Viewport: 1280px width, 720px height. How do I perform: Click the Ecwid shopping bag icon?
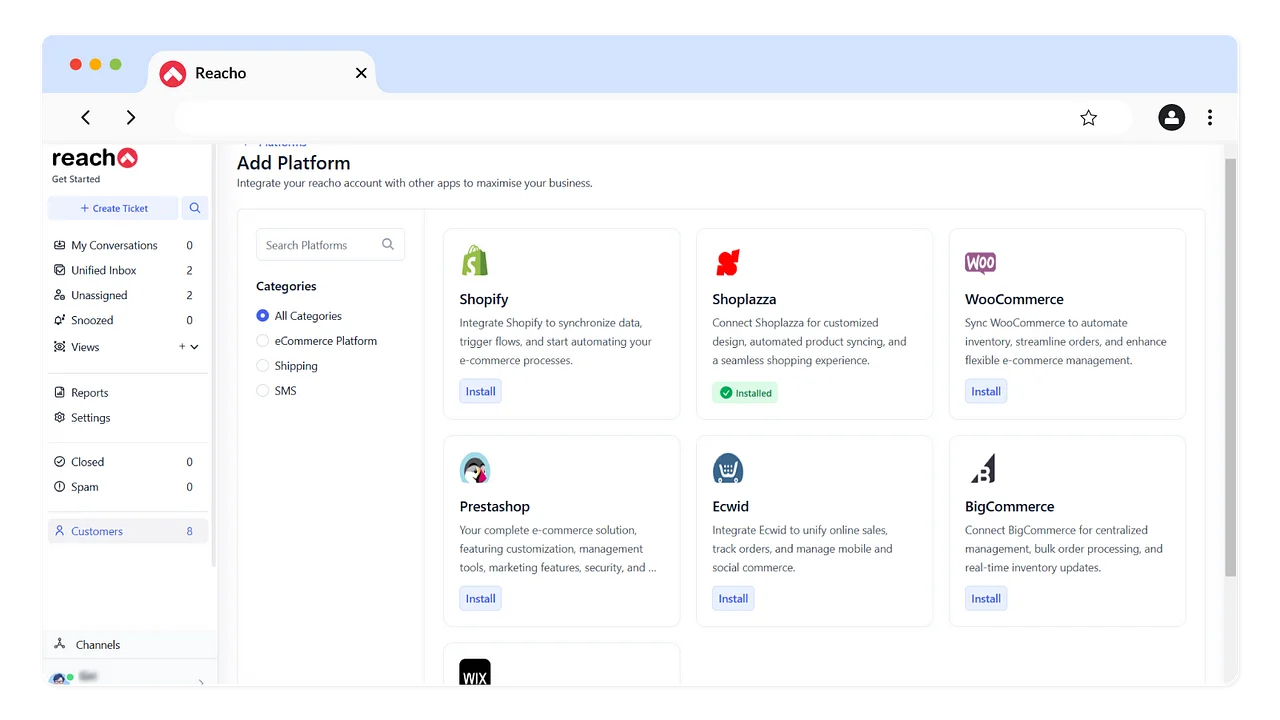point(727,468)
